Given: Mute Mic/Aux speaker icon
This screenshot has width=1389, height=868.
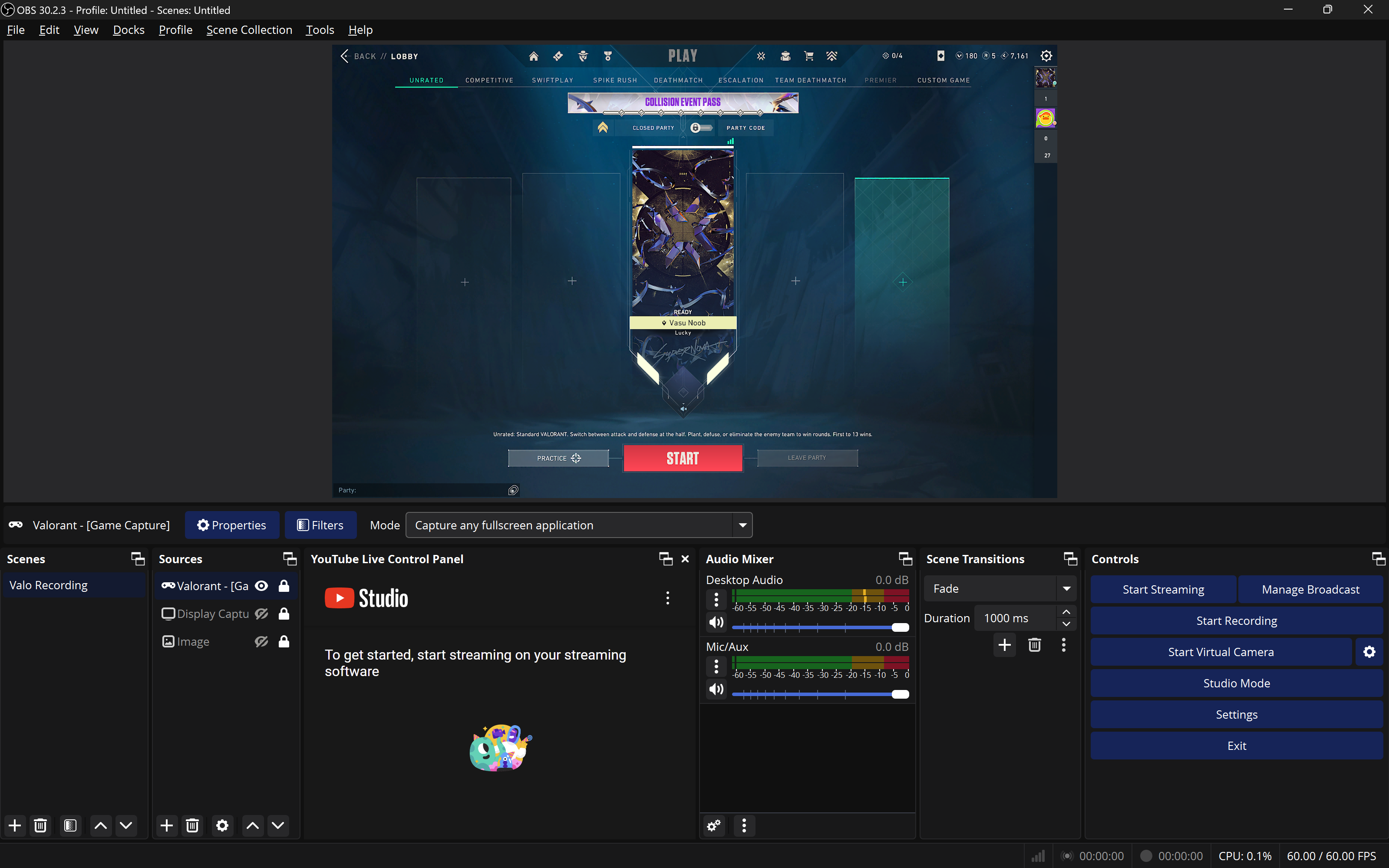Looking at the screenshot, I should tap(716, 689).
